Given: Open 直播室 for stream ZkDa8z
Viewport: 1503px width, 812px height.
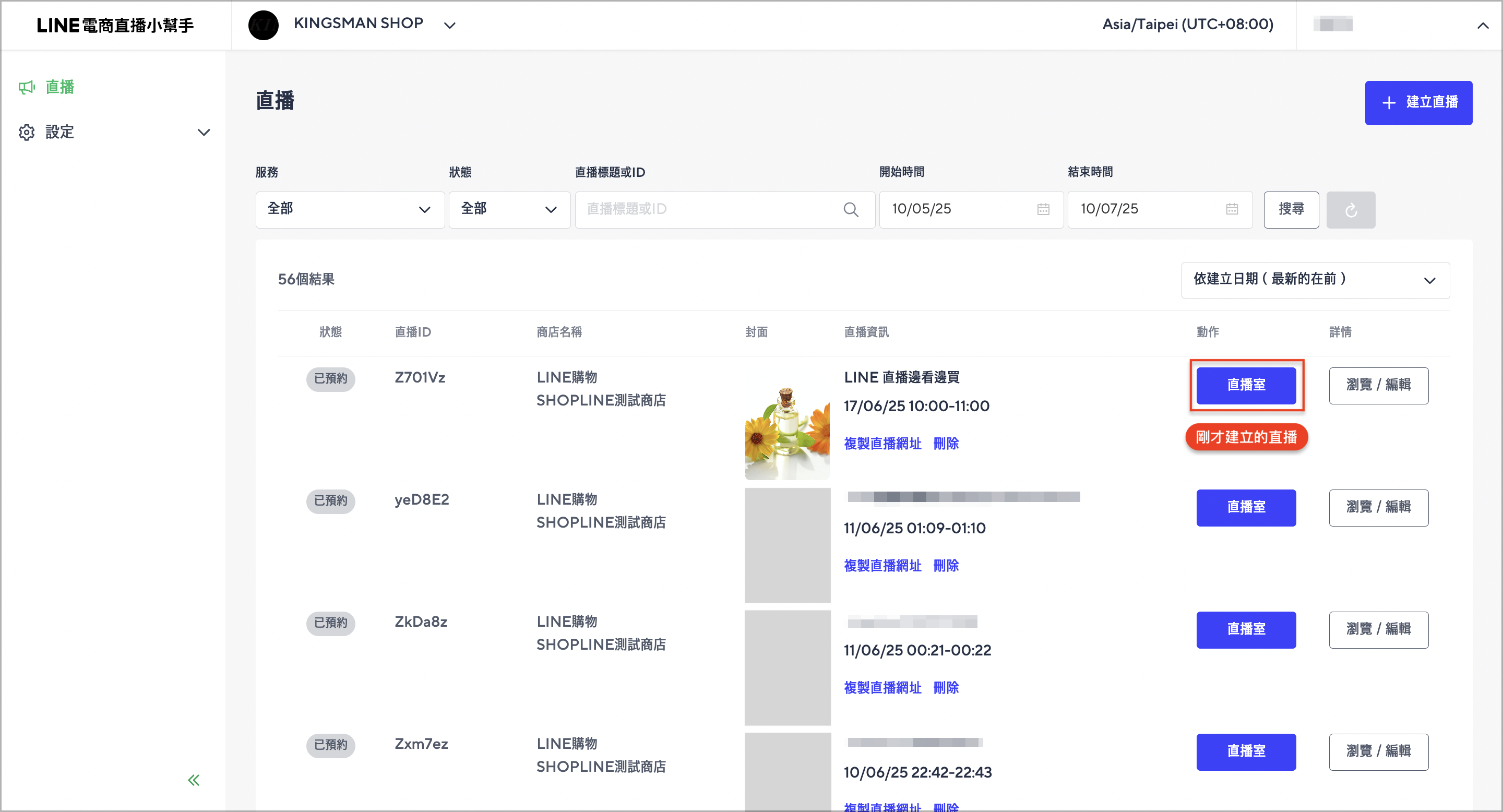Looking at the screenshot, I should 1246,629.
